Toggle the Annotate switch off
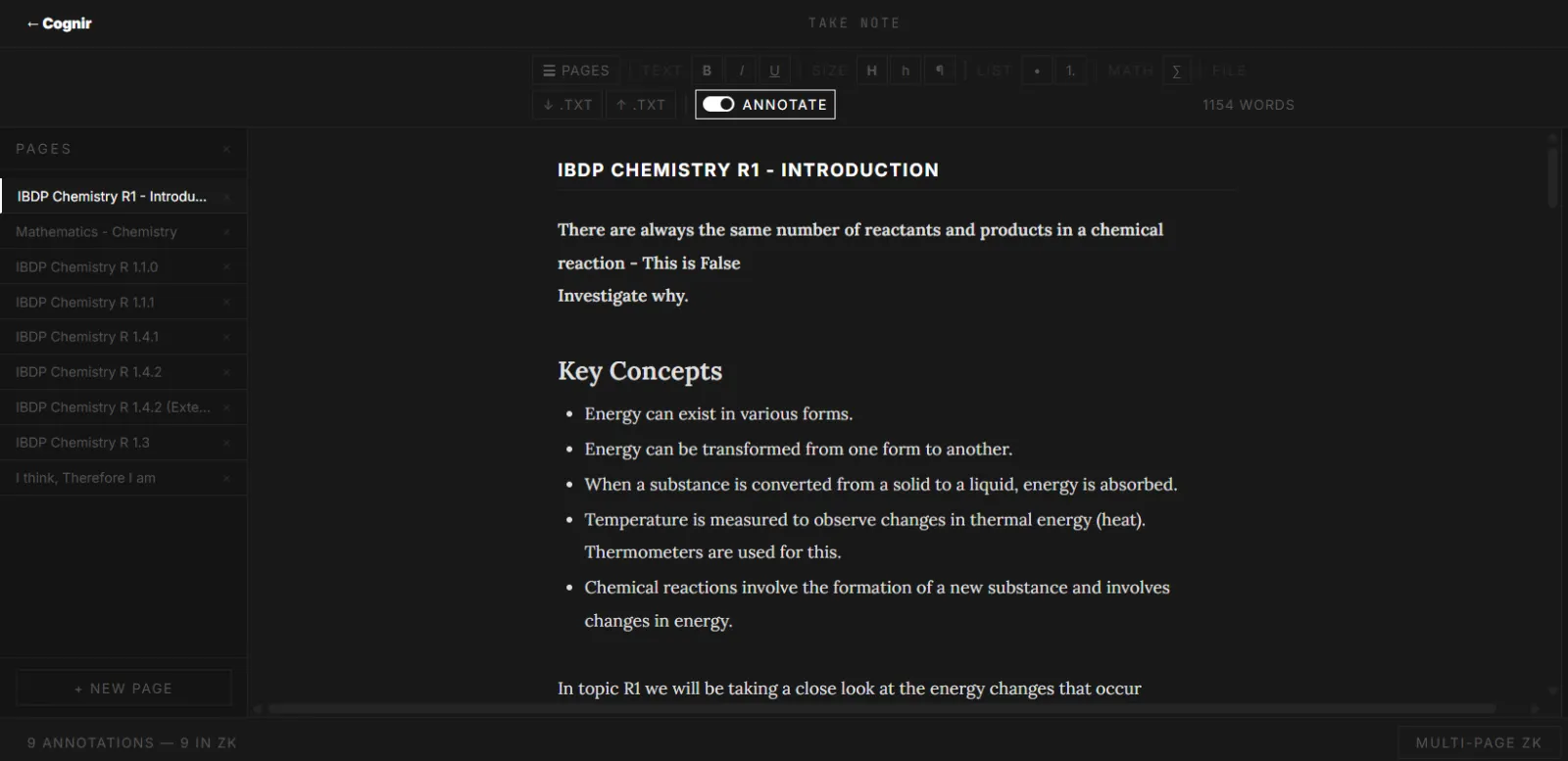 (x=765, y=105)
